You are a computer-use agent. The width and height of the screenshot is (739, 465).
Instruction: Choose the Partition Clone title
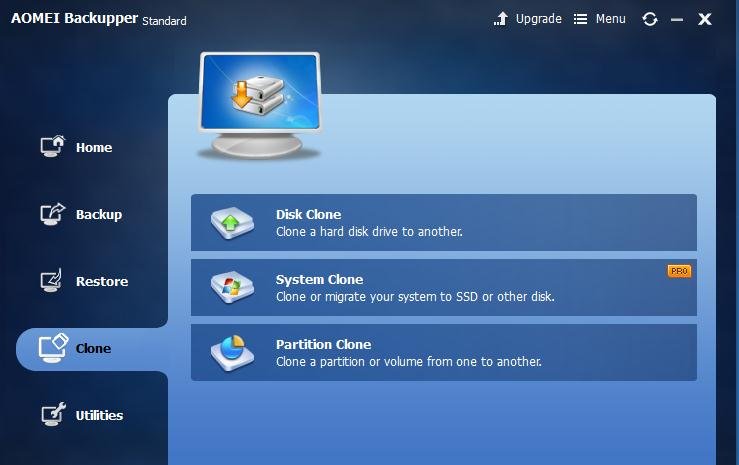pos(323,344)
